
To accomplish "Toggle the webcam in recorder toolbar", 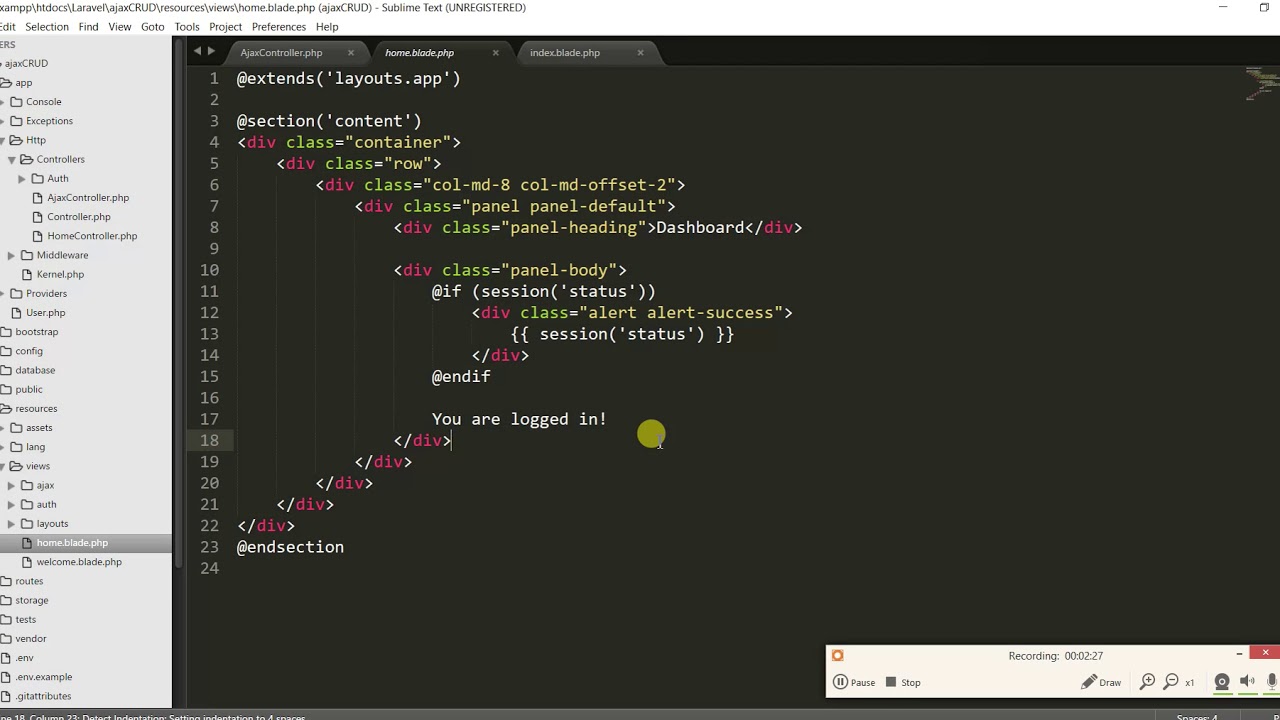I will [1222, 682].
